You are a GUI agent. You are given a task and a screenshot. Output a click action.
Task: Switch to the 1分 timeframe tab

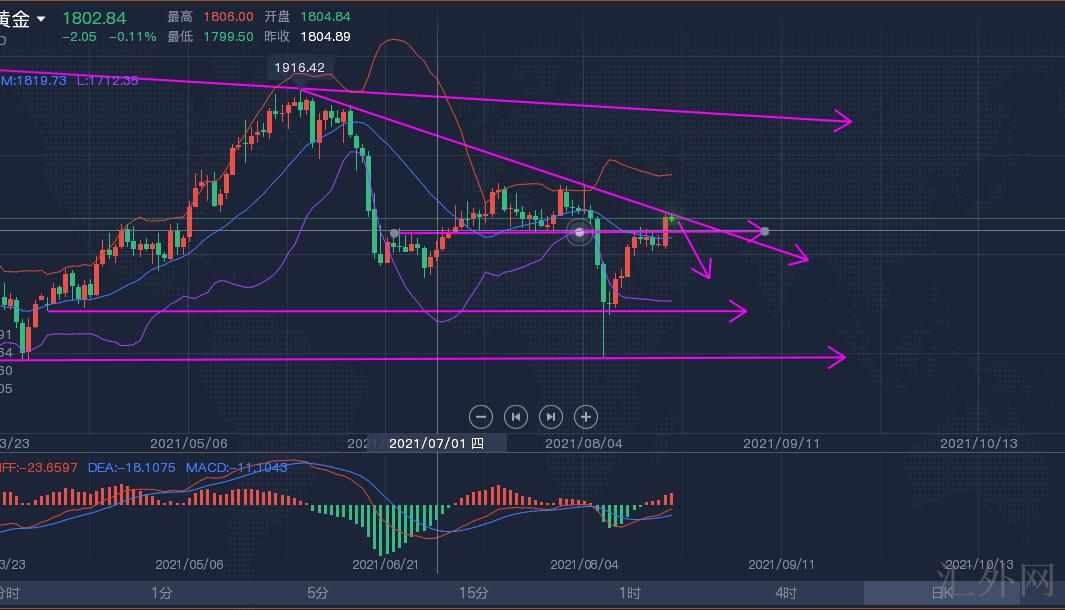tap(162, 593)
